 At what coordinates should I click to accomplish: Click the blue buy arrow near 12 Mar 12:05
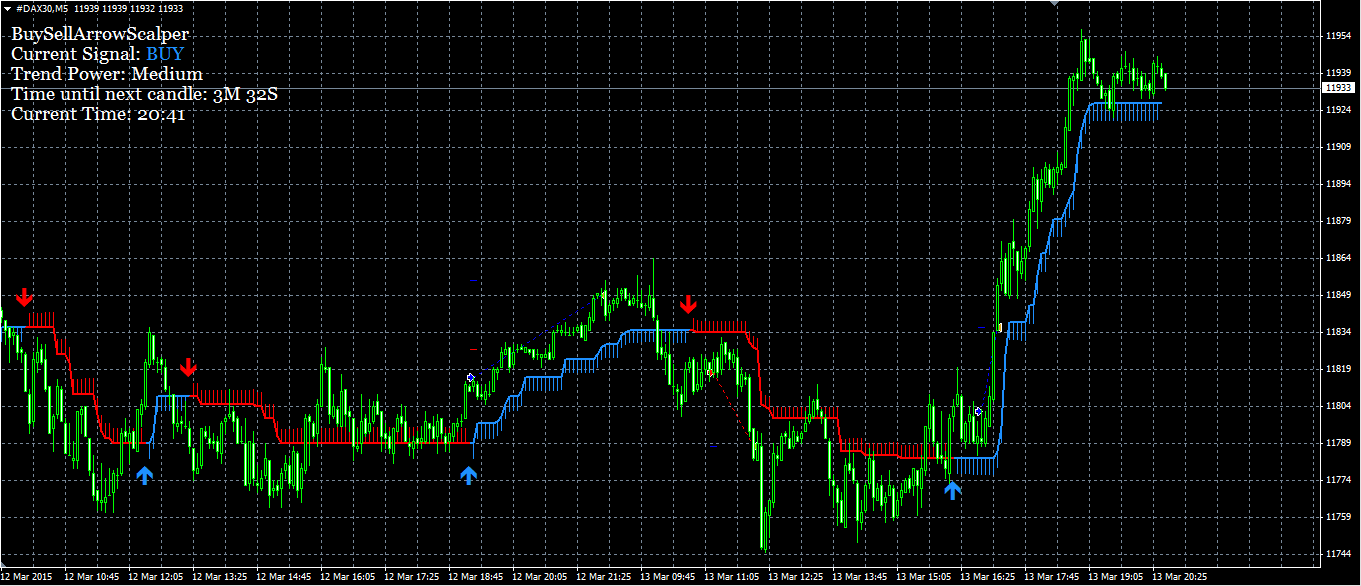(145, 475)
